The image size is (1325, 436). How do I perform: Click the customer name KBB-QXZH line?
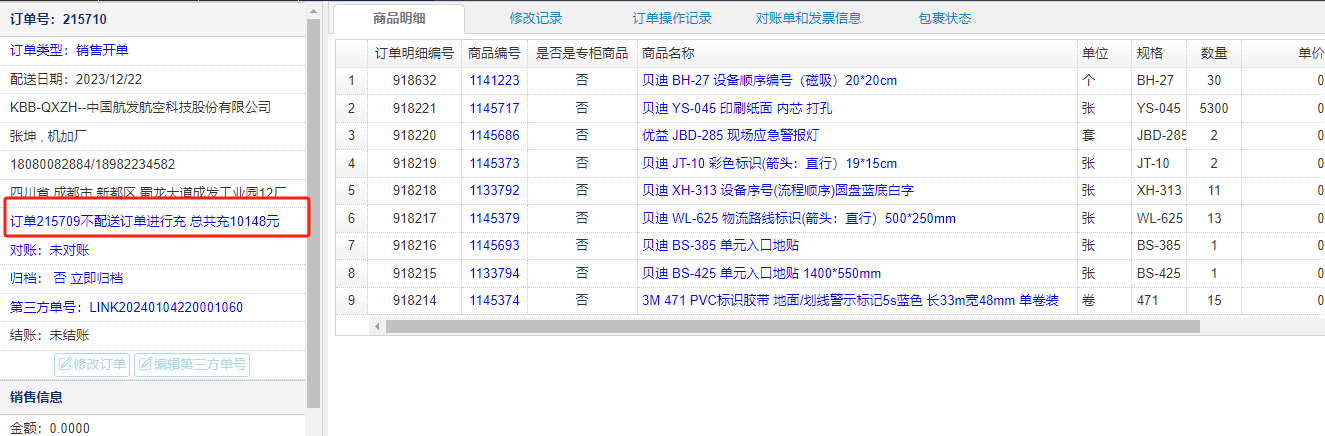point(141,107)
